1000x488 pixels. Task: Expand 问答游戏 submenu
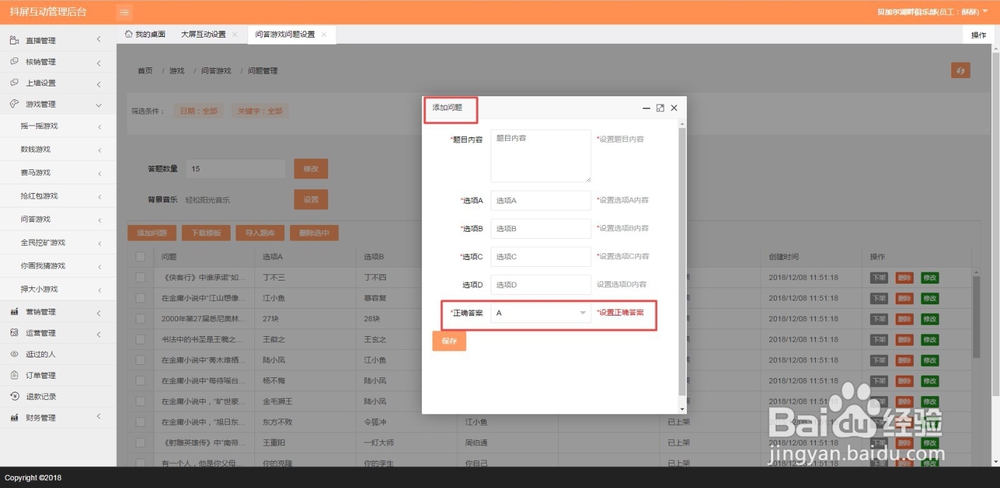click(100, 220)
